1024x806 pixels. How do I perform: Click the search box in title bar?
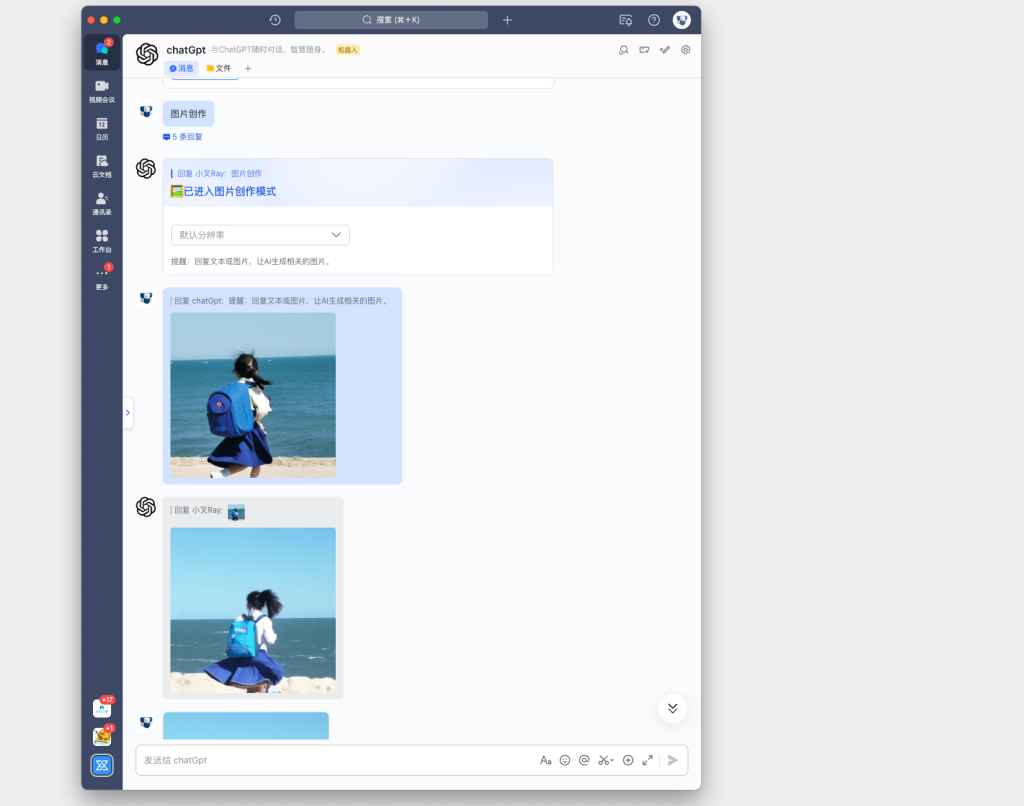[x=391, y=20]
